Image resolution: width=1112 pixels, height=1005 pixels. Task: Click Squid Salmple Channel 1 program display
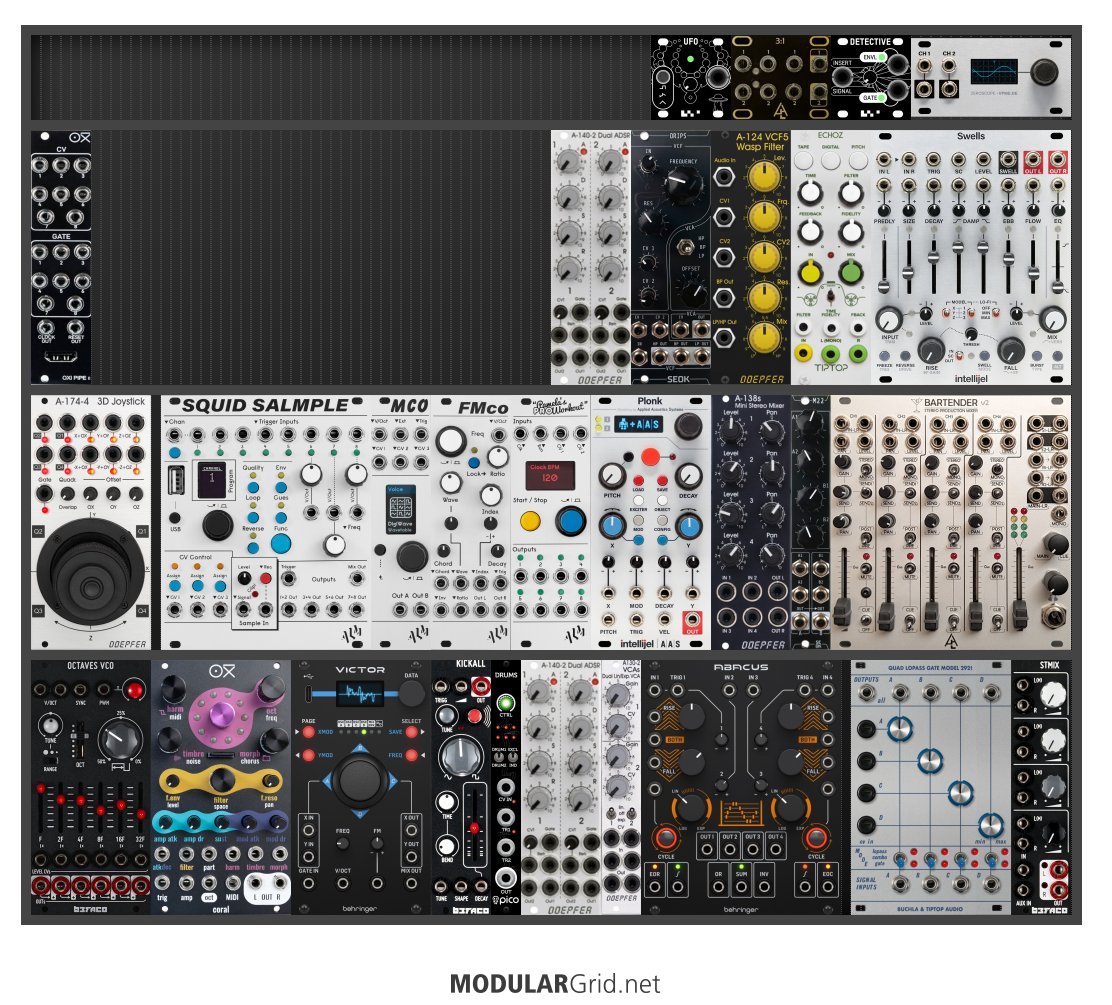tap(211, 479)
